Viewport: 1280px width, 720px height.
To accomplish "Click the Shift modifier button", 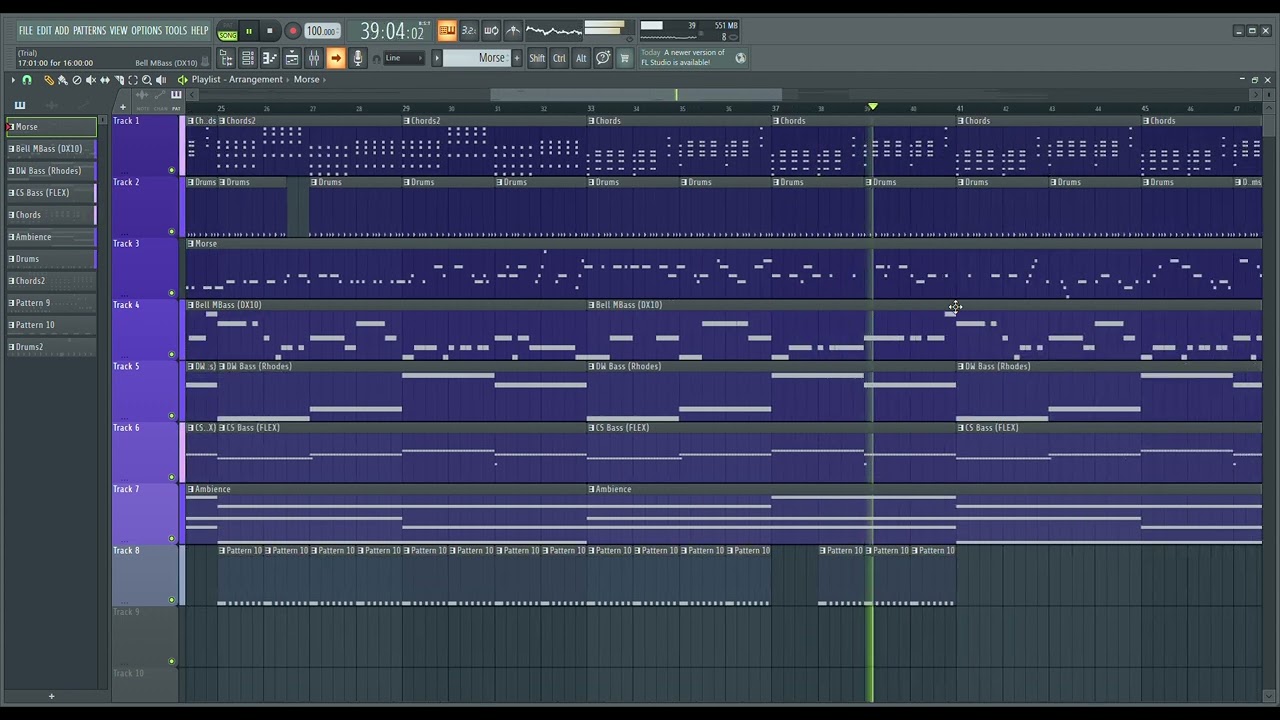I will (x=537, y=58).
